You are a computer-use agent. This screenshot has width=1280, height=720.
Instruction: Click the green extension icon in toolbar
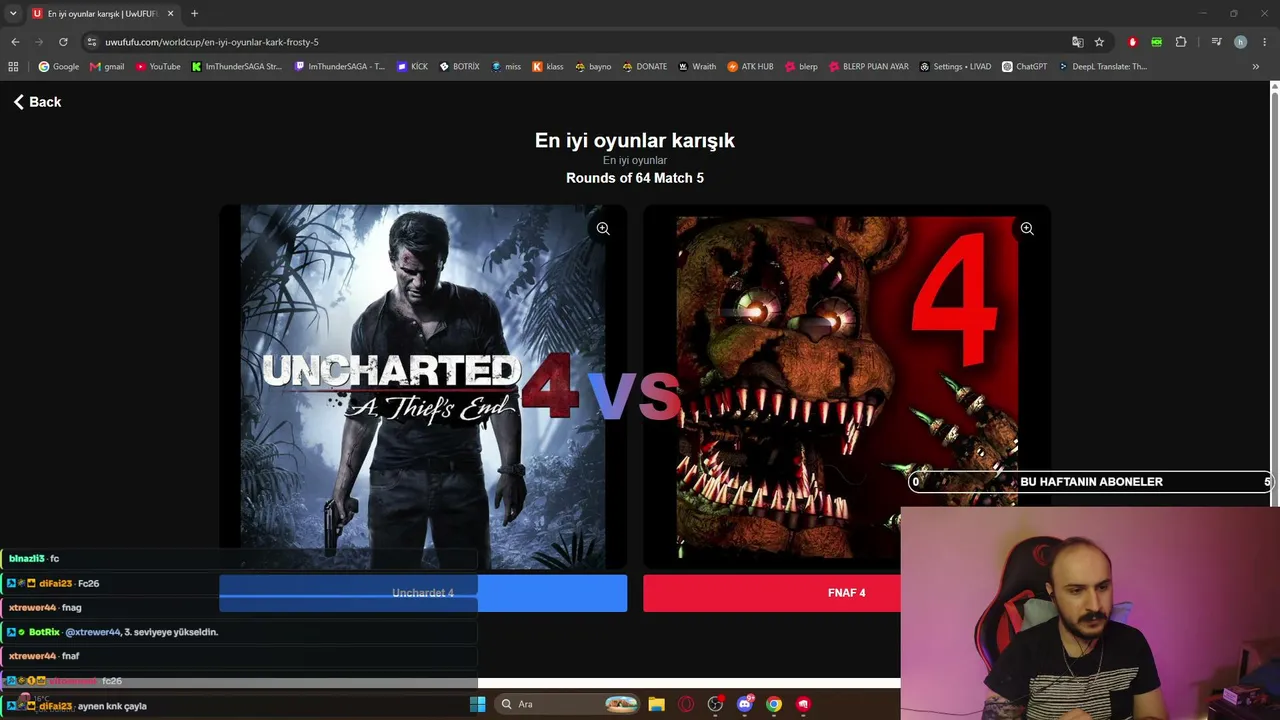(1156, 42)
